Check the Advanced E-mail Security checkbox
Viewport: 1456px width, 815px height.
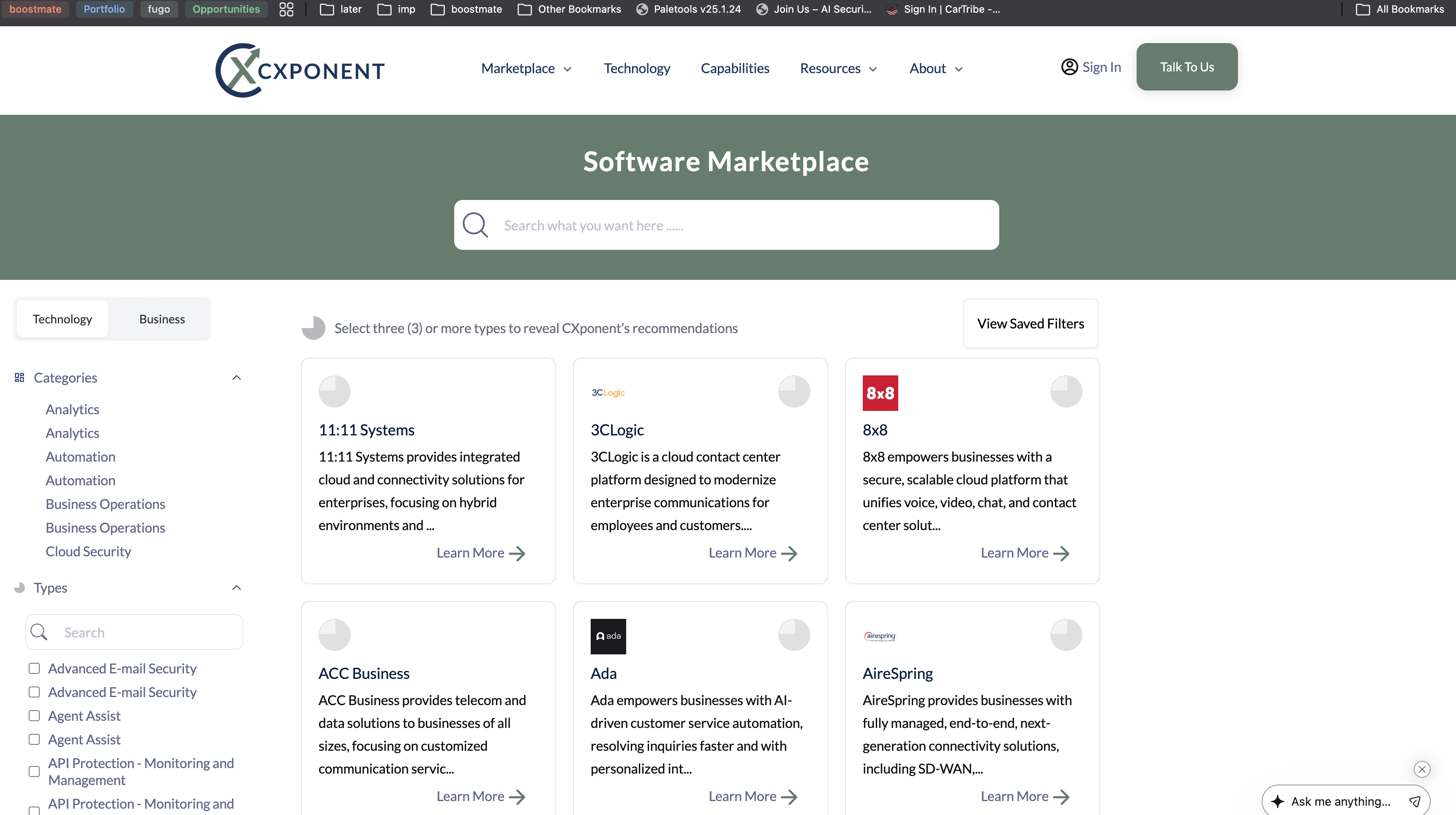tap(35, 668)
